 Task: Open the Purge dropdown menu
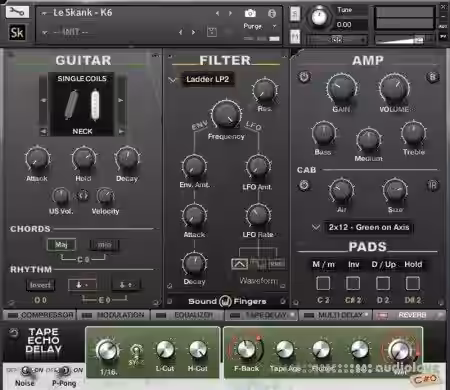pos(259,26)
